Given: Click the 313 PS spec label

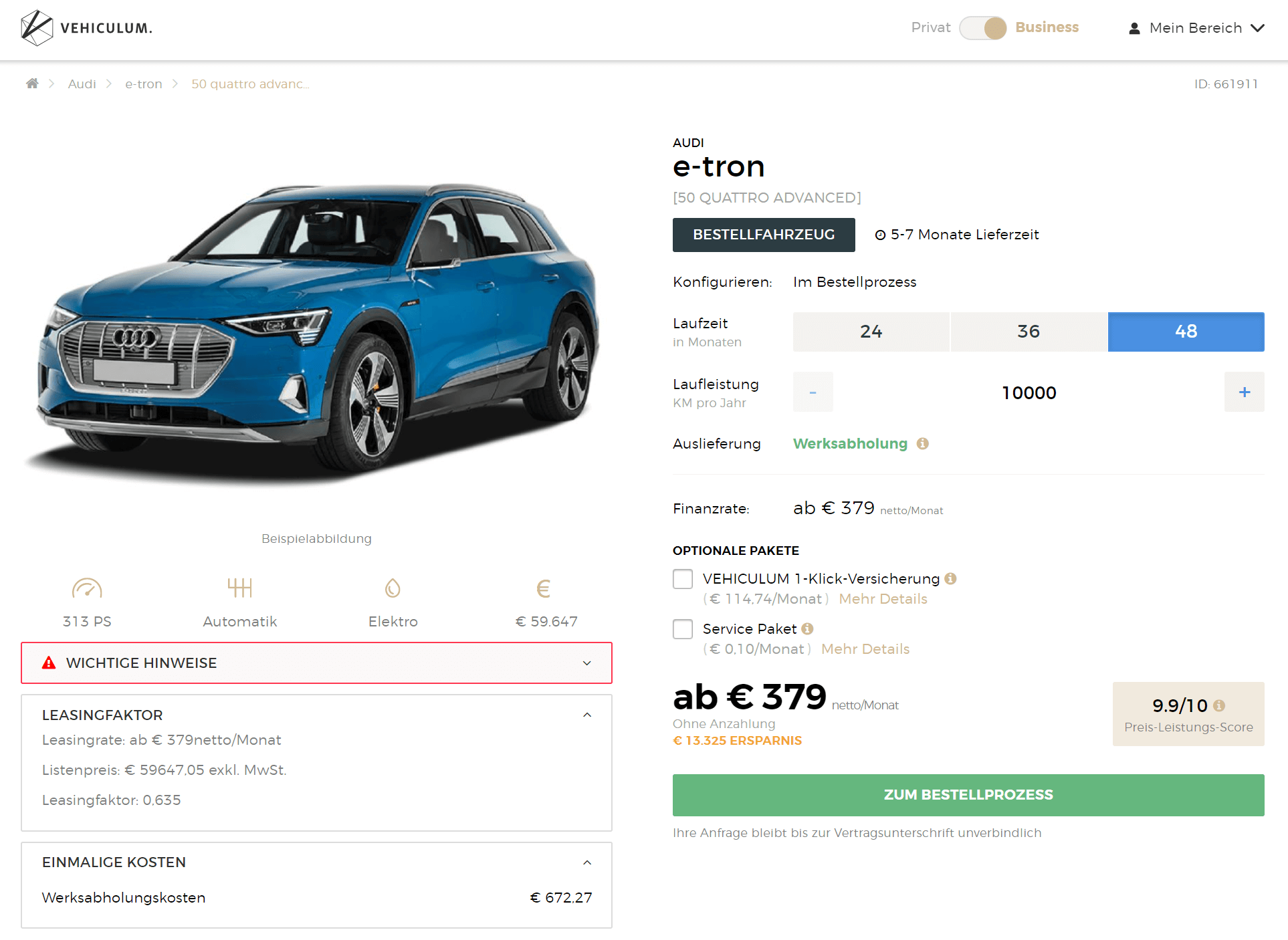Looking at the screenshot, I should click(x=87, y=622).
